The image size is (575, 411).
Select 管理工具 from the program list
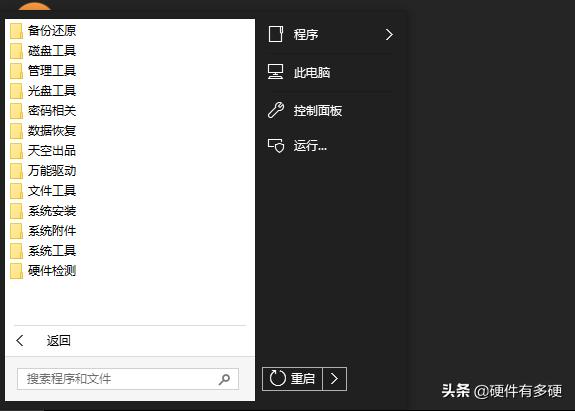pos(52,71)
